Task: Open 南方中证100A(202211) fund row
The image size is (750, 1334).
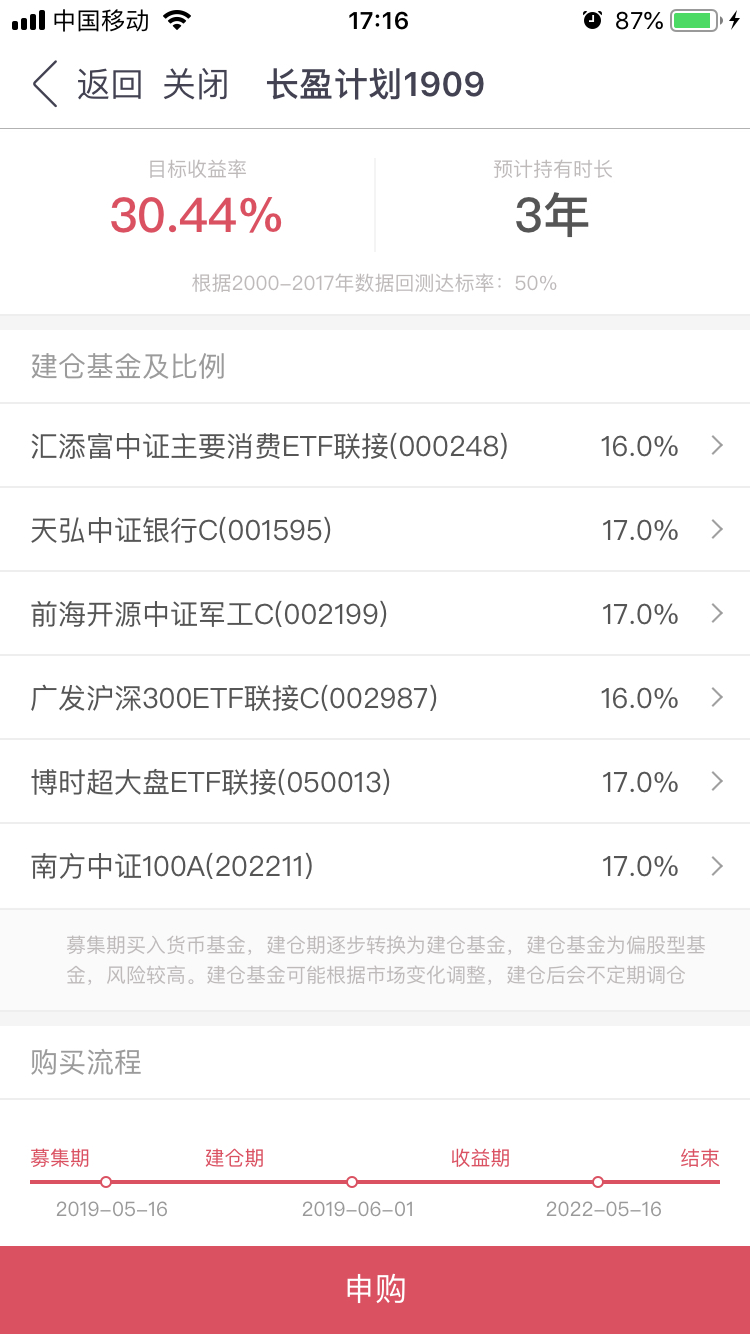Action: [x=375, y=866]
